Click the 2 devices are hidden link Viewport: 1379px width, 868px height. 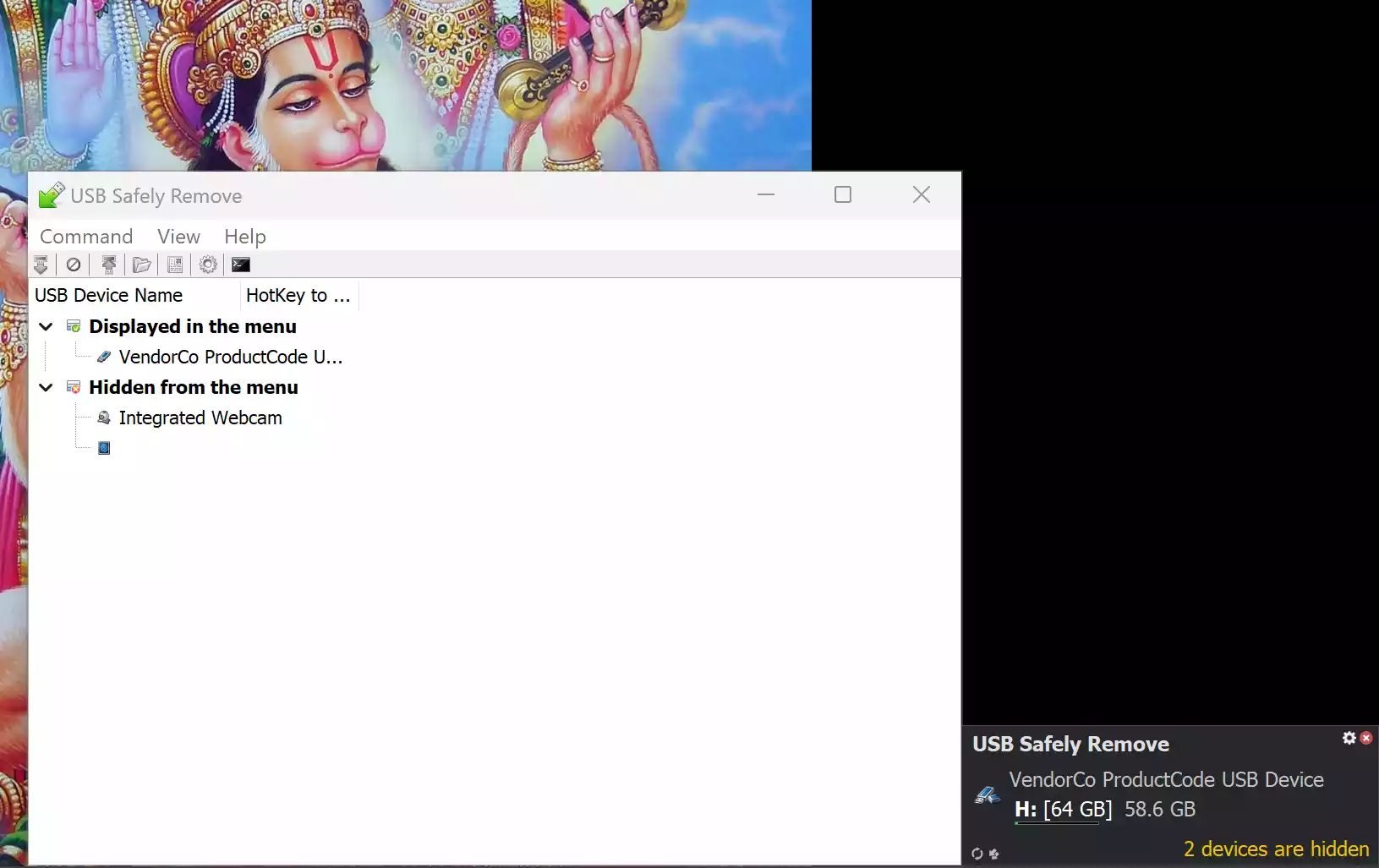pos(1276,849)
